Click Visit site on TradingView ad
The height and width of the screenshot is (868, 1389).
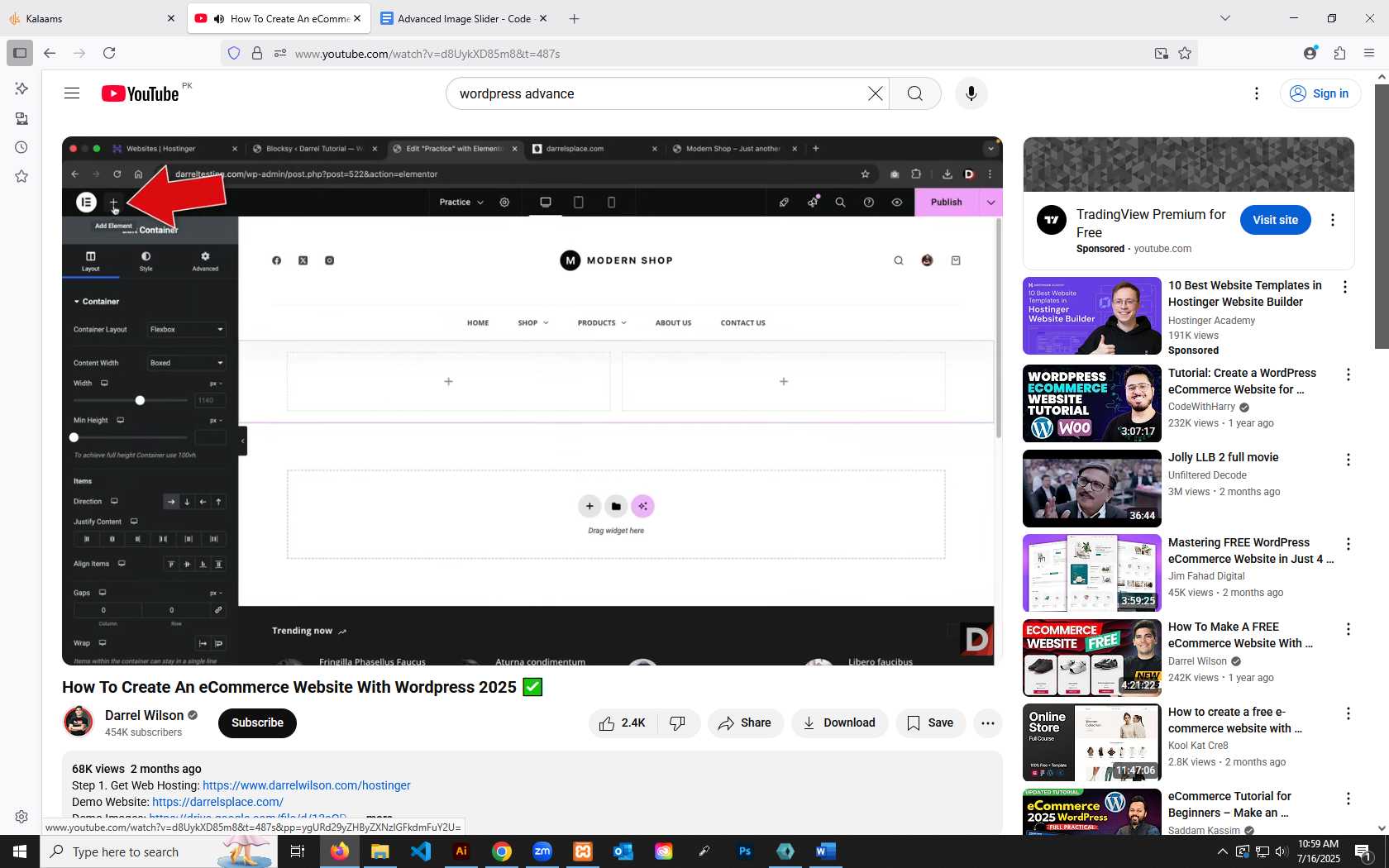point(1275,220)
